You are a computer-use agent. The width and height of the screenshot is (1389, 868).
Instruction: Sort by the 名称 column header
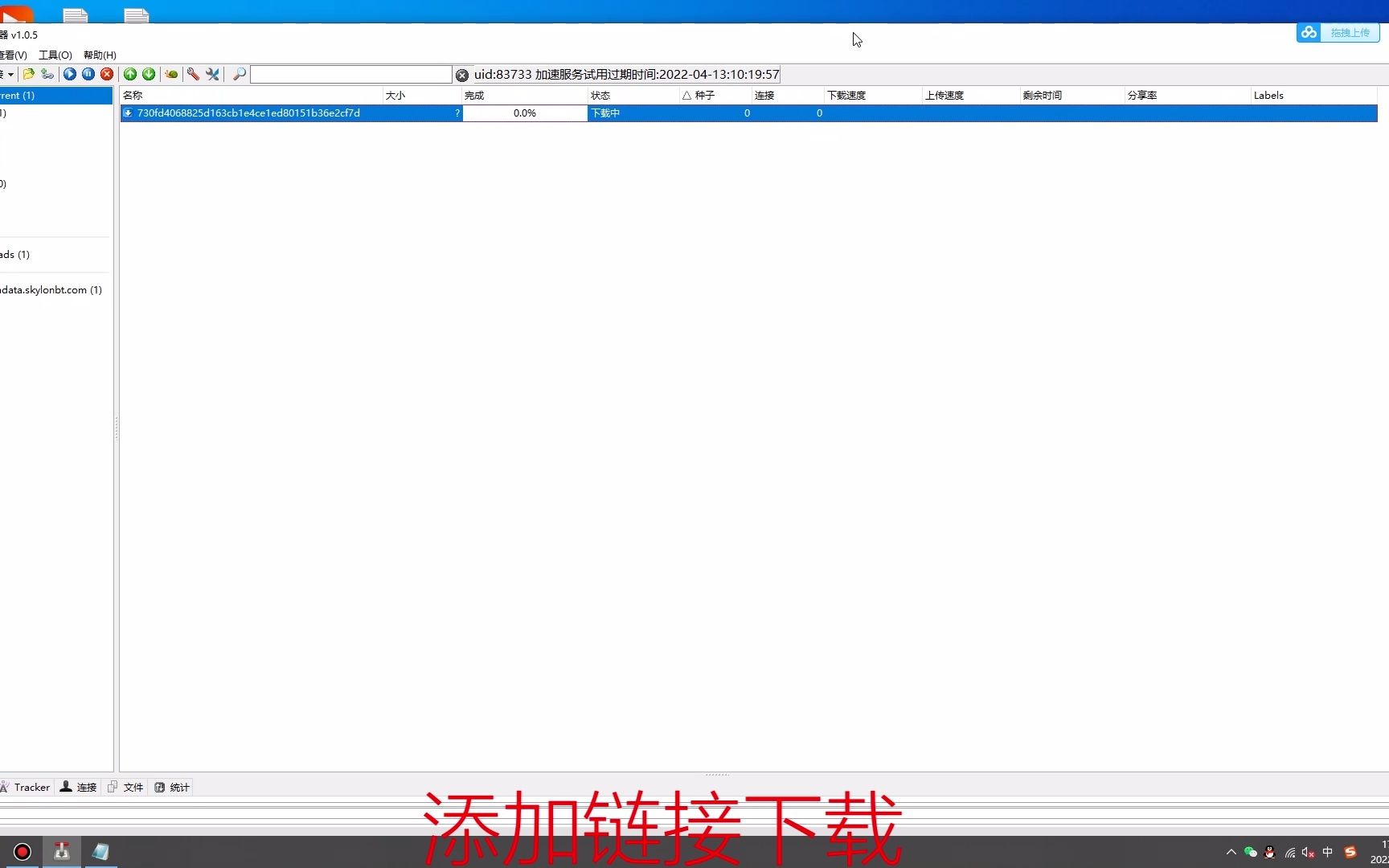click(x=252, y=95)
